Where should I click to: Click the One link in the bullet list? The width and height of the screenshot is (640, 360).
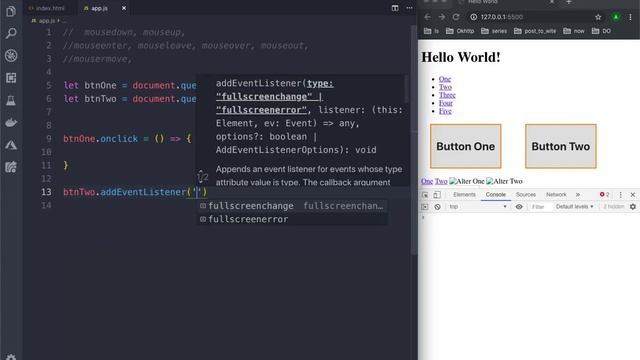445,79
